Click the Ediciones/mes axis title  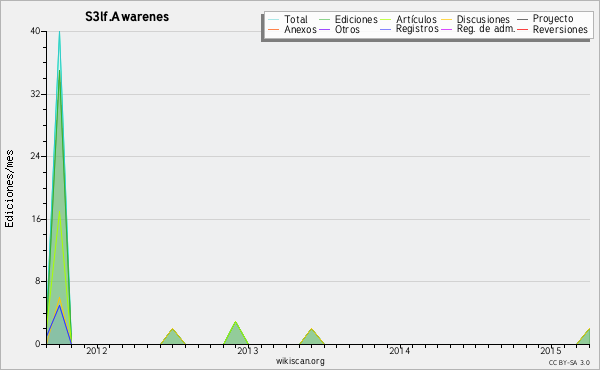(9, 189)
